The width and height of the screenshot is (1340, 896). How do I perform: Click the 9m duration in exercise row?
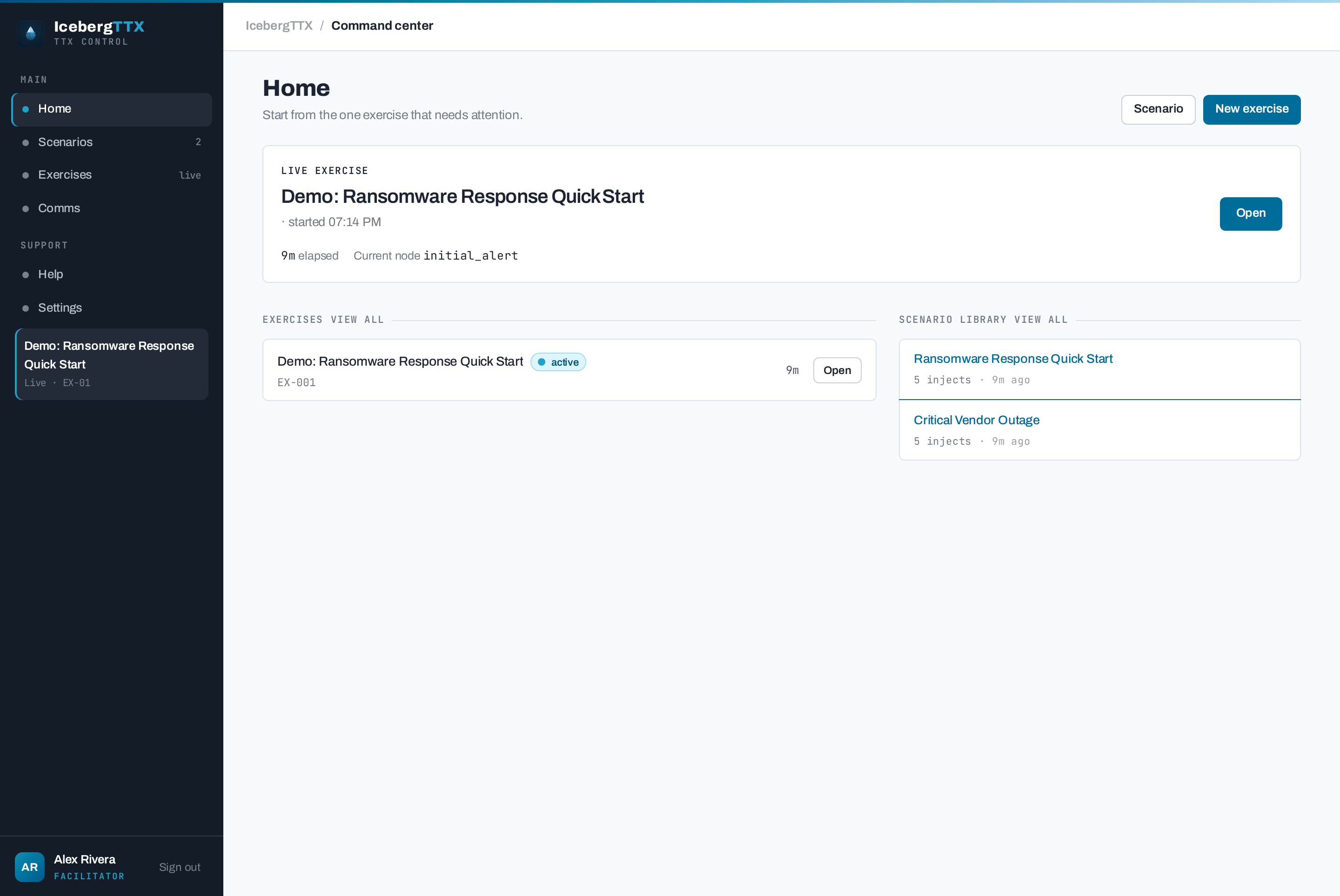[792, 370]
